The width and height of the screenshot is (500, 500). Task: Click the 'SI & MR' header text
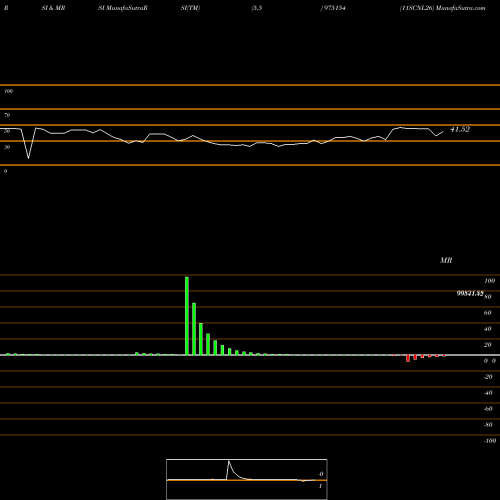pyautogui.click(x=53, y=8)
